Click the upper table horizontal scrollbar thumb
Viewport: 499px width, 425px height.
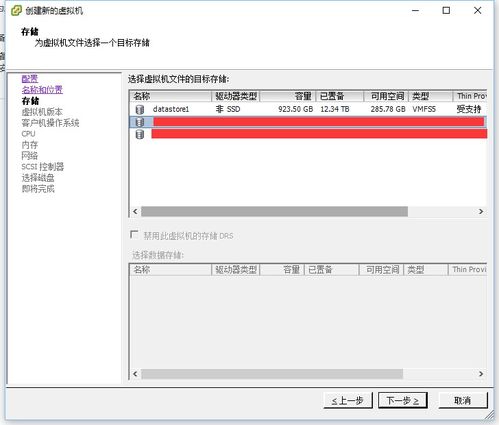point(274,211)
